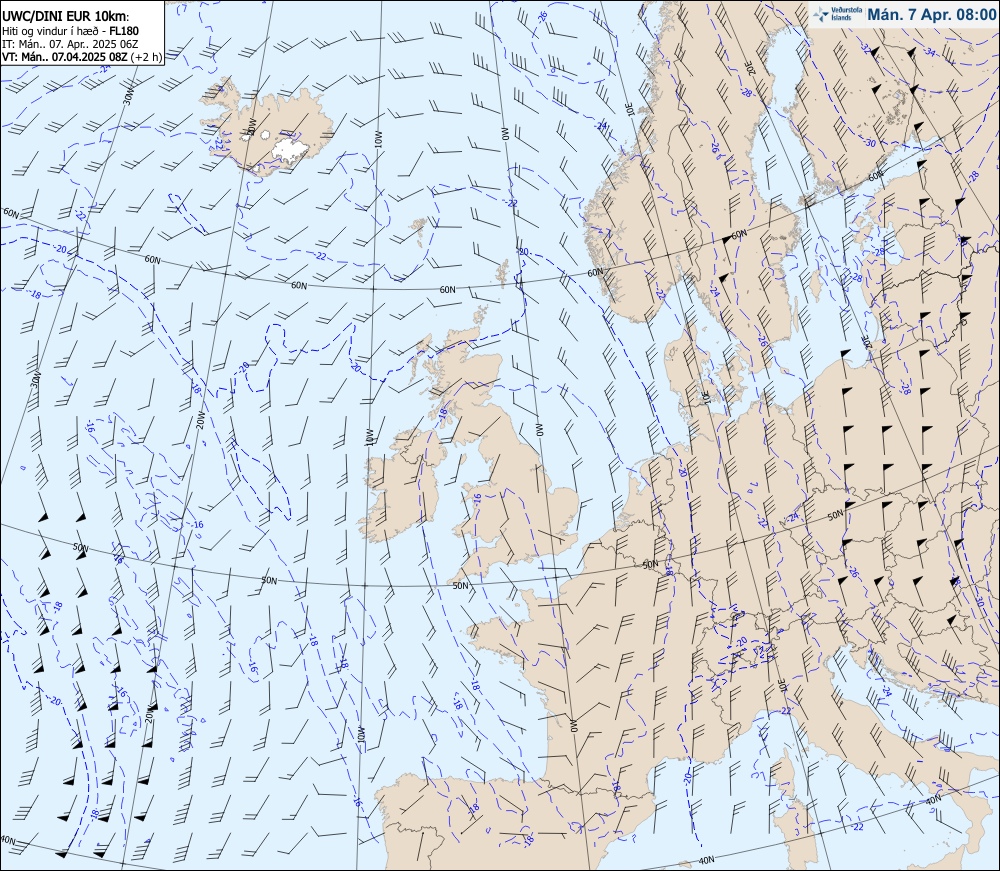
Task: Click the '30W' meridian label near the legend box
Action: 128,96
